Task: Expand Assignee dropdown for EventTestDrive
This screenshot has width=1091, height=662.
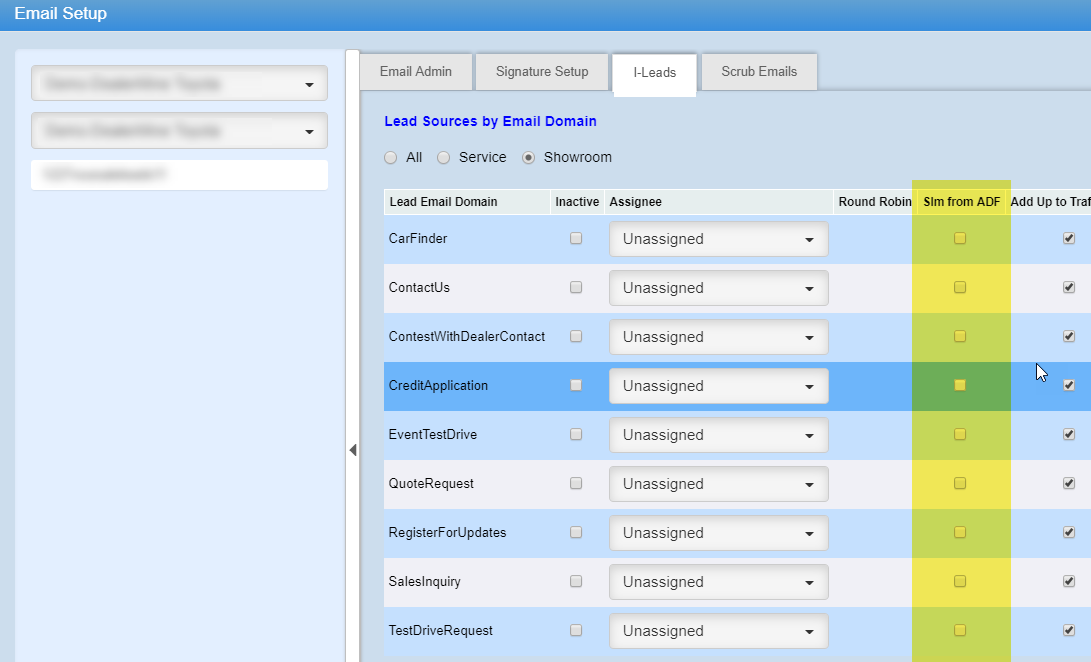Action: pyautogui.click(x=718, y=436)
